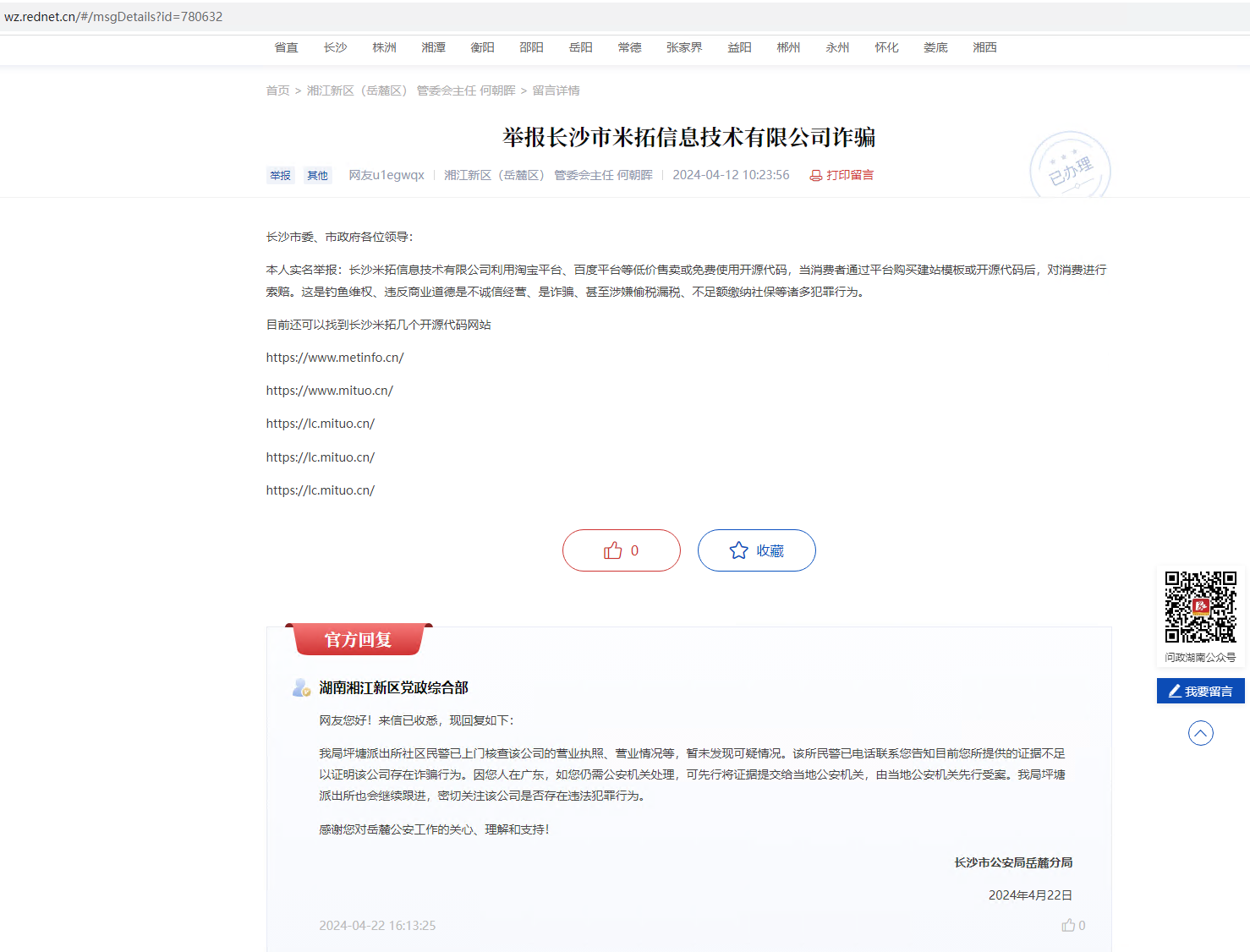The width and height of the screenshot is (1250, 952).
Task: Click the line 目前还可以找到长沙米拓几个开源代码网站
Action: click(379, 325)
